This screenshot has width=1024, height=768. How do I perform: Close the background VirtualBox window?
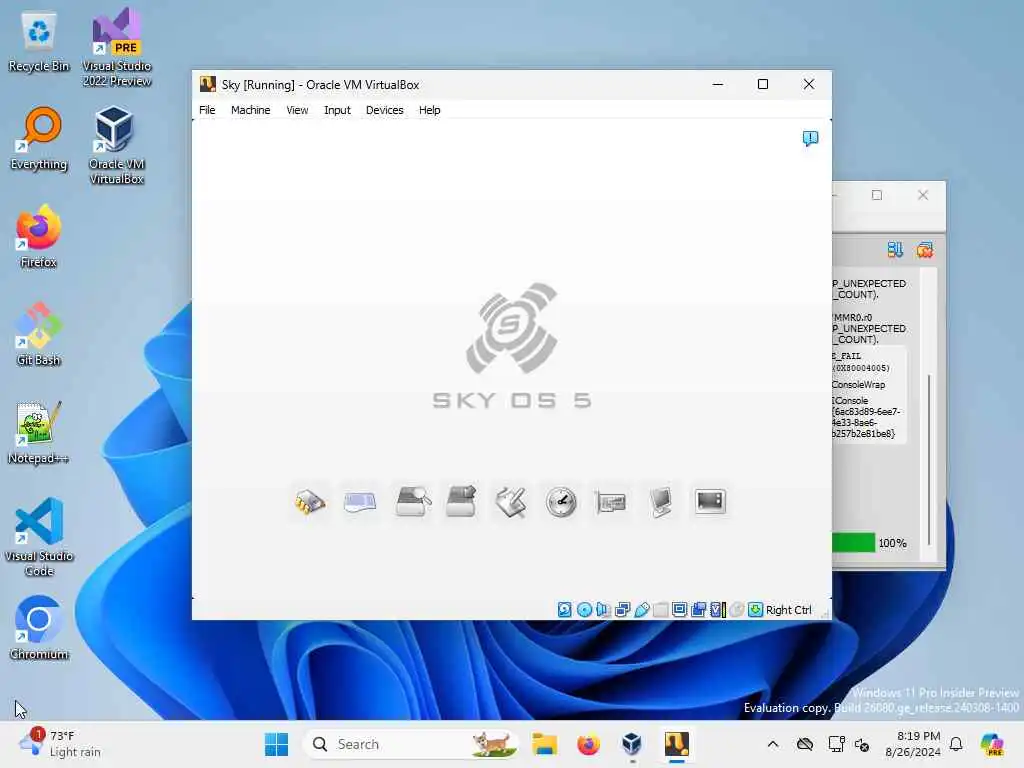(x=922, y=195)
